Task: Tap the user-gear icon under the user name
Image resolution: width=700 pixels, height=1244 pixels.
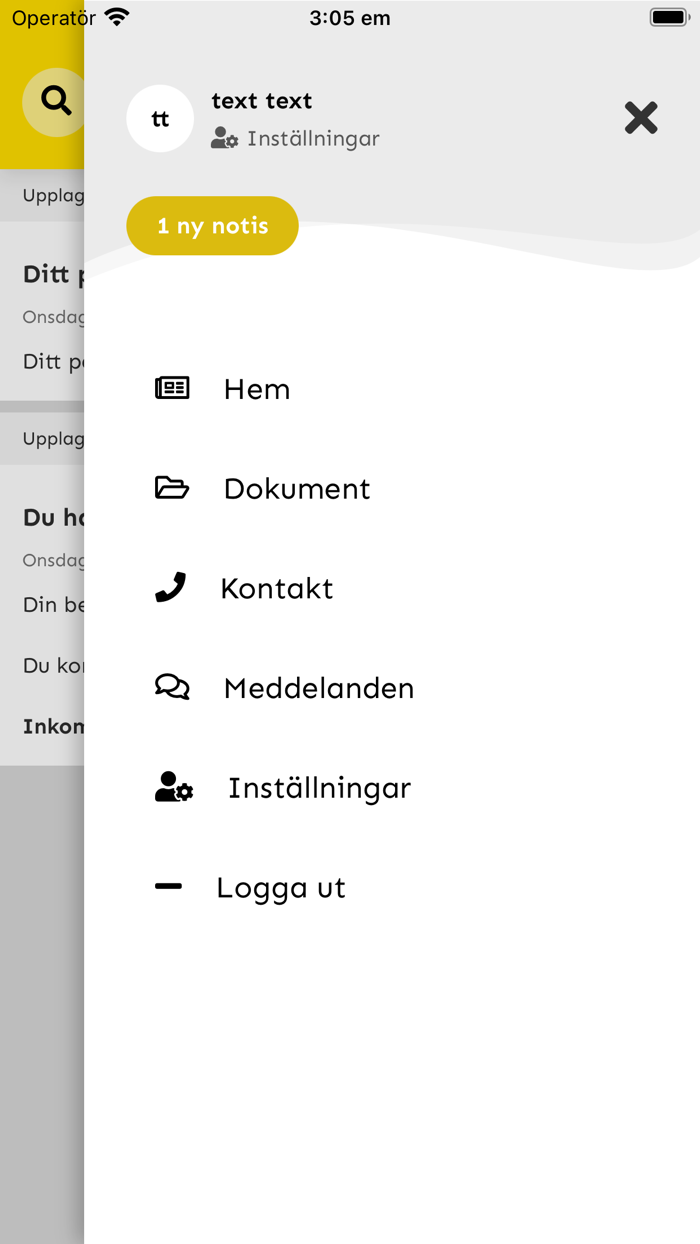Action: 224,139
